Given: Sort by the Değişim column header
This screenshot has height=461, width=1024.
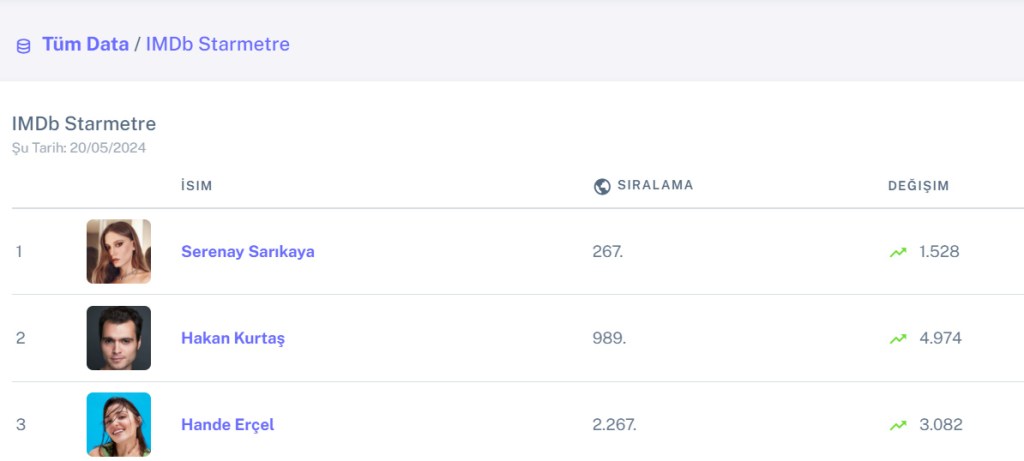Looking at the screenshot, I should click(918, 186).
